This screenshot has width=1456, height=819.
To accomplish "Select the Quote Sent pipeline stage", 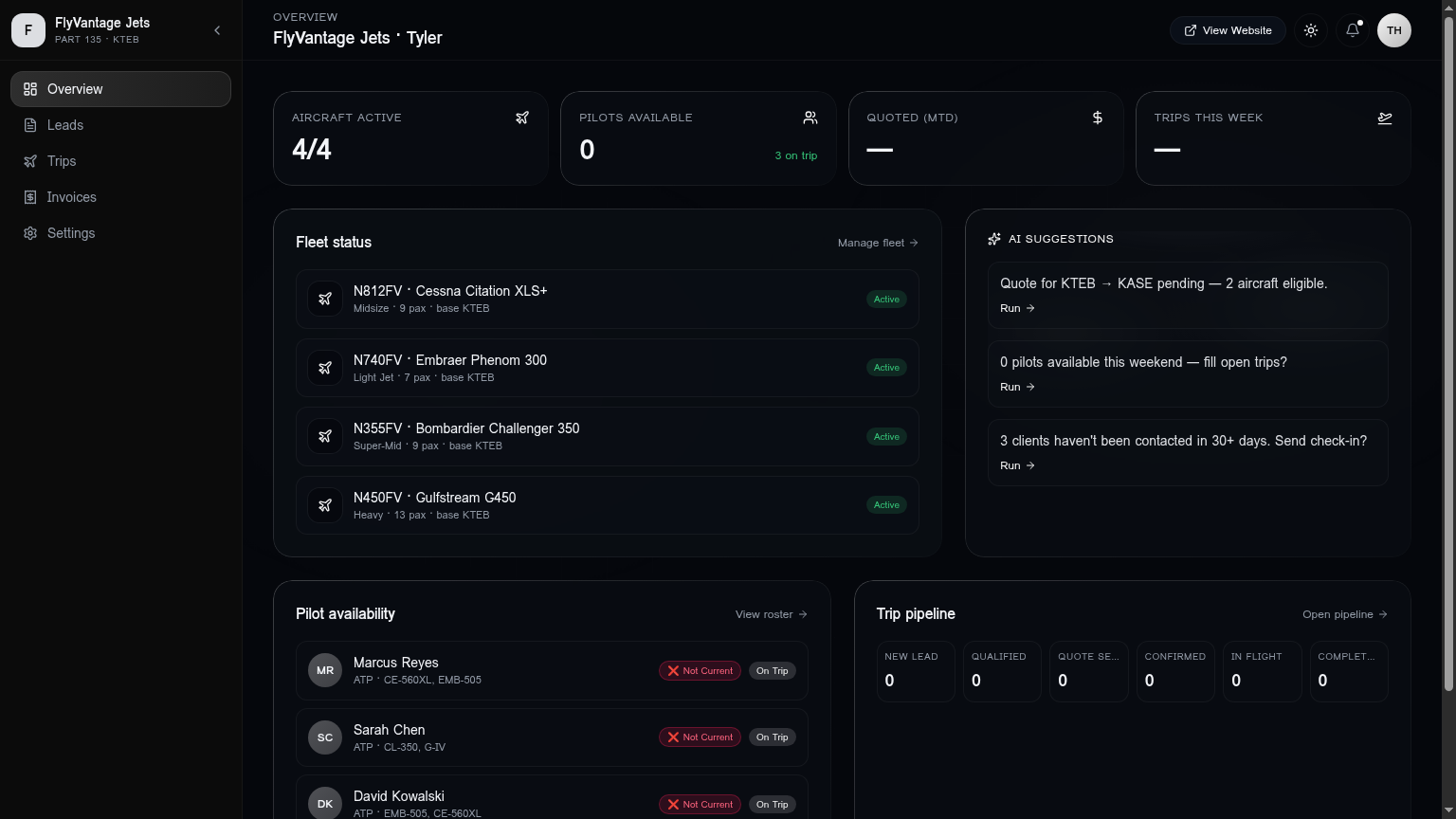I will point(1089,672).
